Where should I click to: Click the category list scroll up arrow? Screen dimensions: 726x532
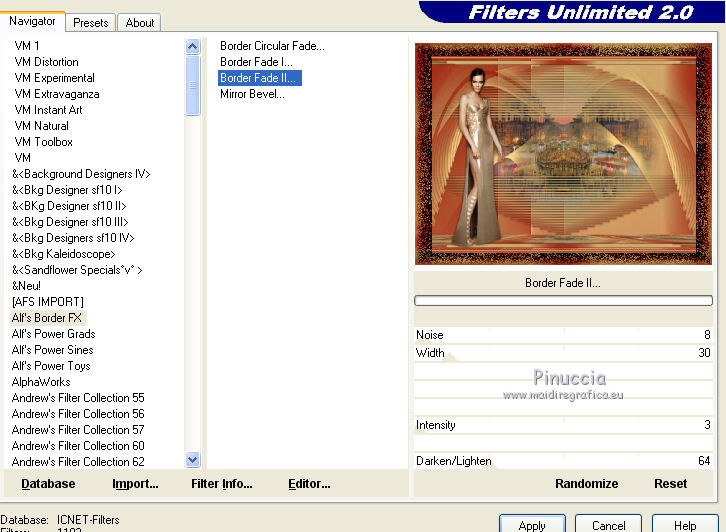tap(193, 46)
